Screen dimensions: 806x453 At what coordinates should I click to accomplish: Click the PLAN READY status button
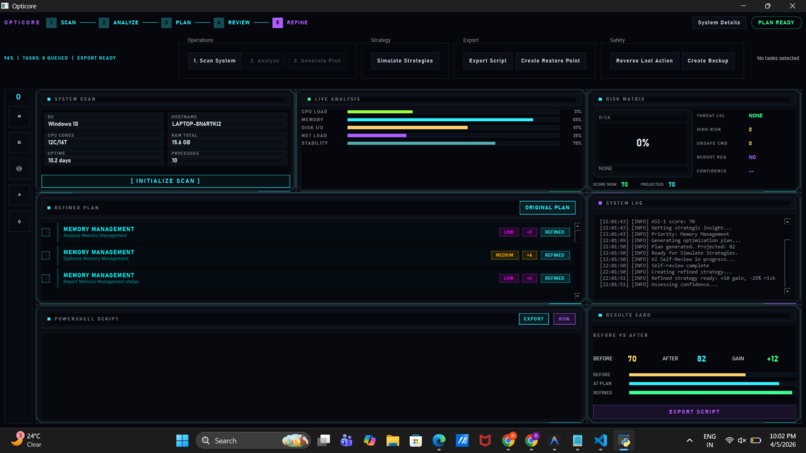pyautogui.click(x=776, y=23)
